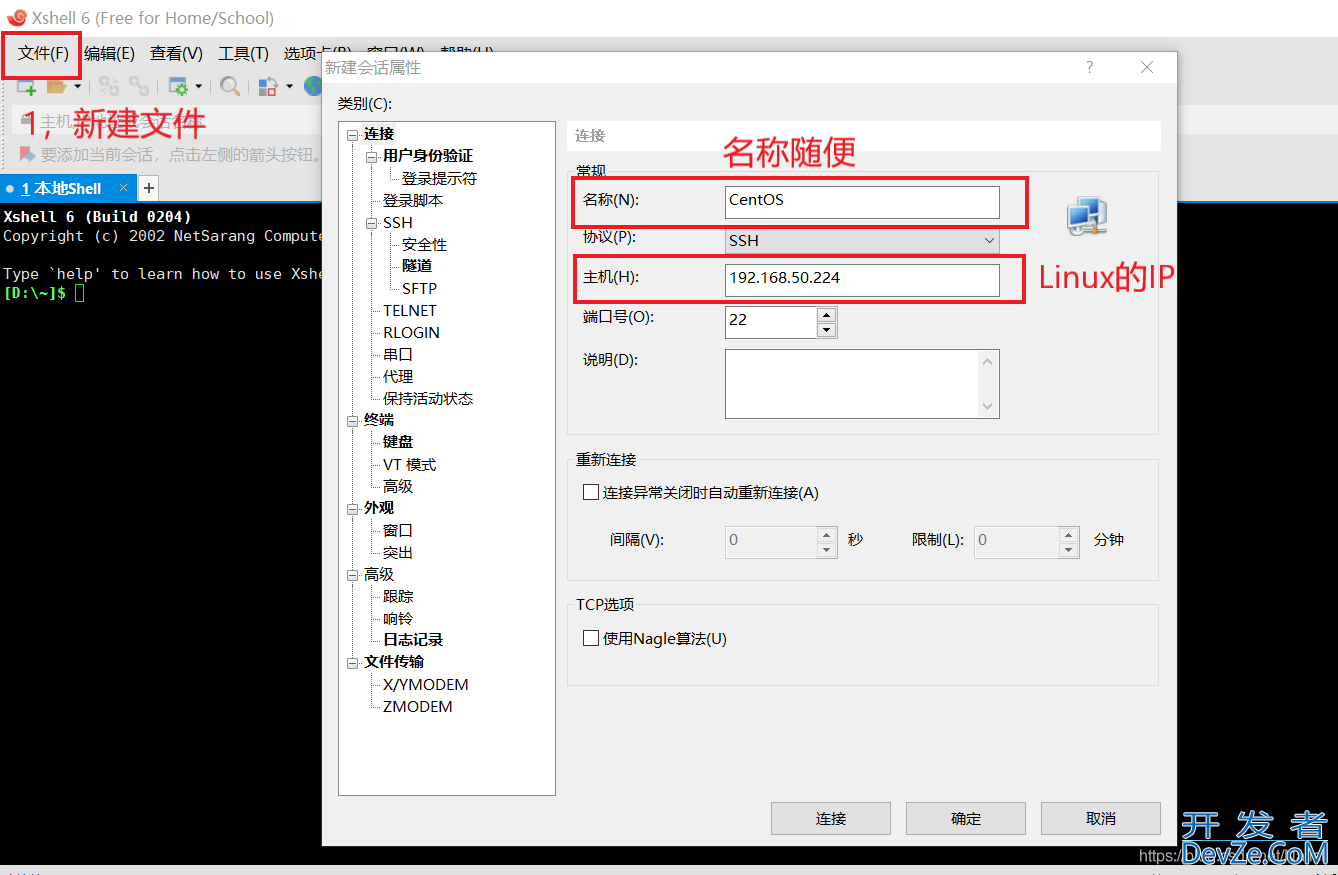Select 登录提示符 in the category tree
The height and width of the screenshot is (875, 1338).
[x=439, y=178]
